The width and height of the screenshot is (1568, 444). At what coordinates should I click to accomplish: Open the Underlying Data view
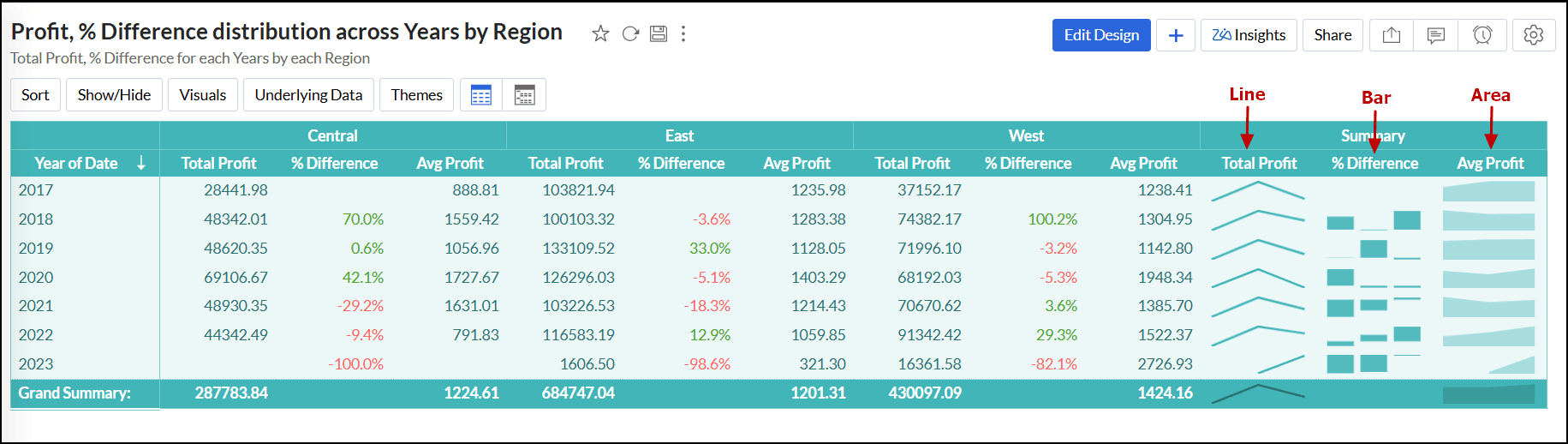tap(308, 95)
